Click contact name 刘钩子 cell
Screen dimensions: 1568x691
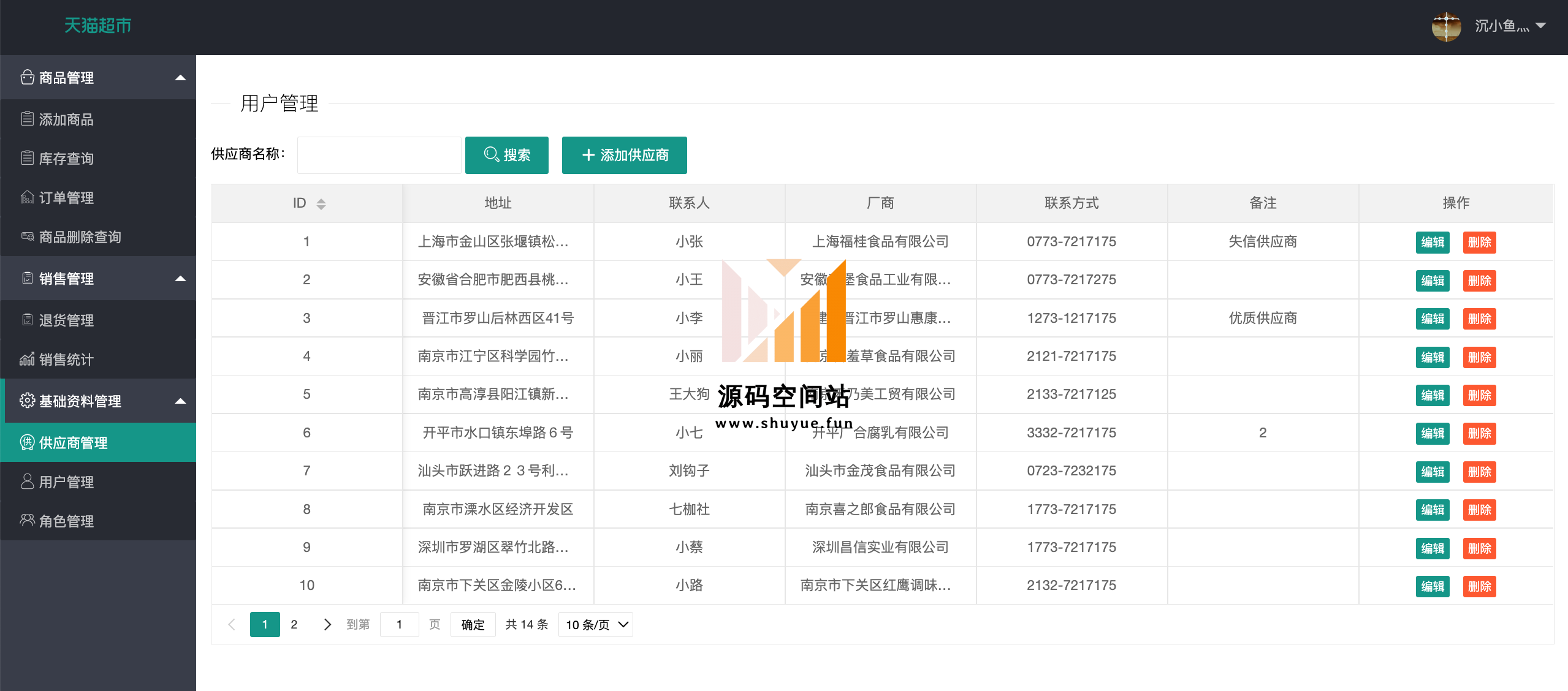tap(689, 470)
